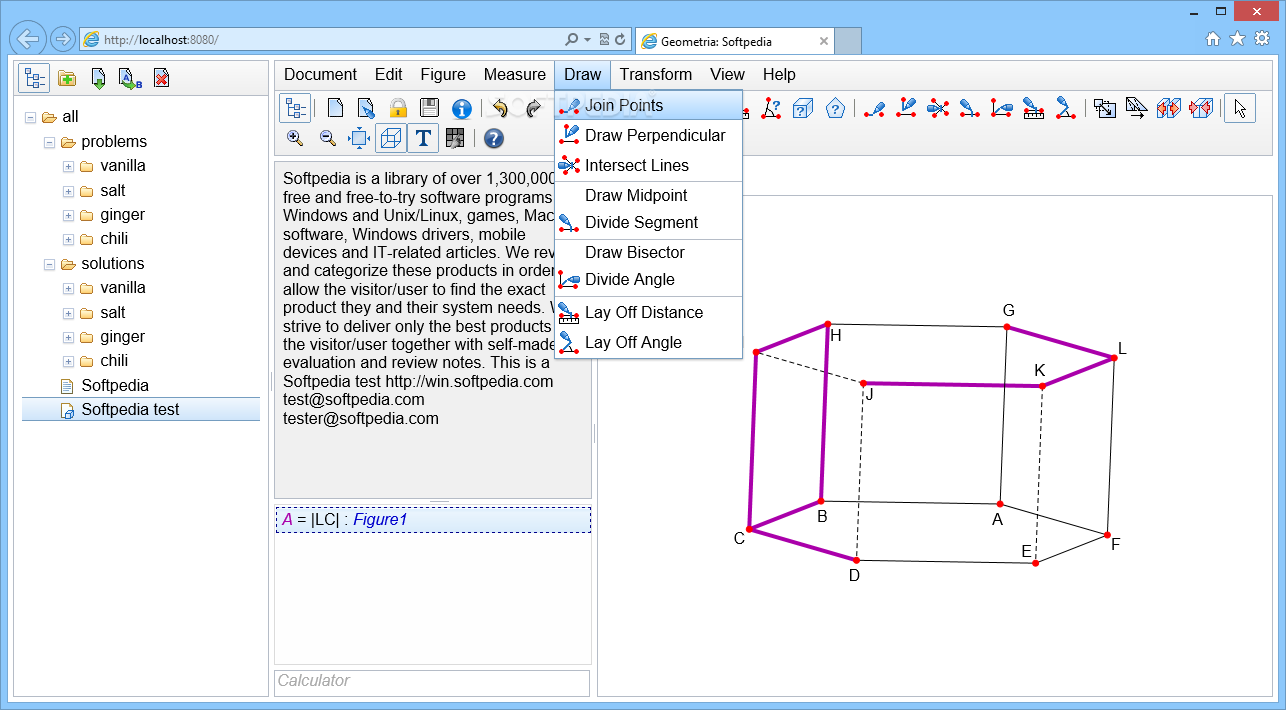Click the delete document red X icon
This screenshot has height=710, width=1286.
coord(162,78)
